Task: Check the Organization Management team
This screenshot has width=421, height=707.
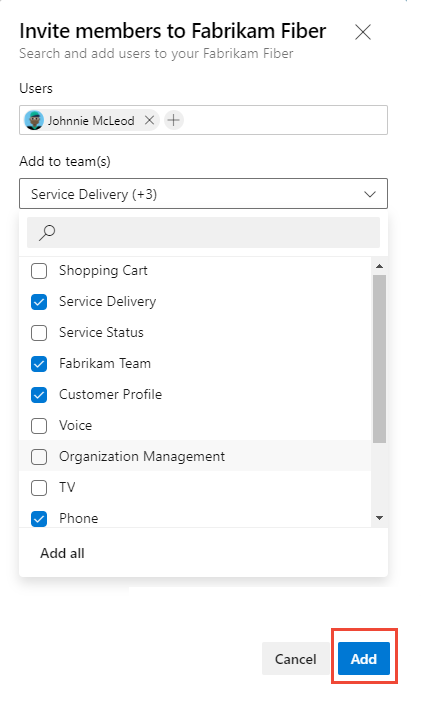Action: 39,457
